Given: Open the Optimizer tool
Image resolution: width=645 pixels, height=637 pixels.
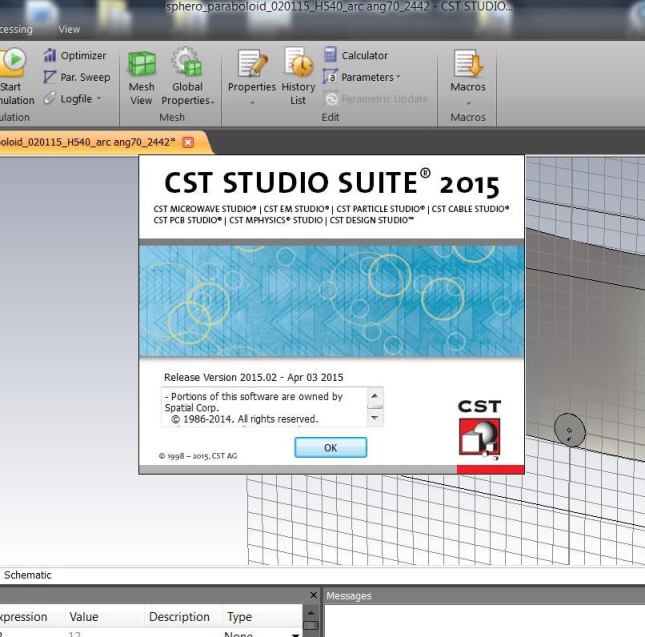Looking at the screenshot, I should coord(75,56).
